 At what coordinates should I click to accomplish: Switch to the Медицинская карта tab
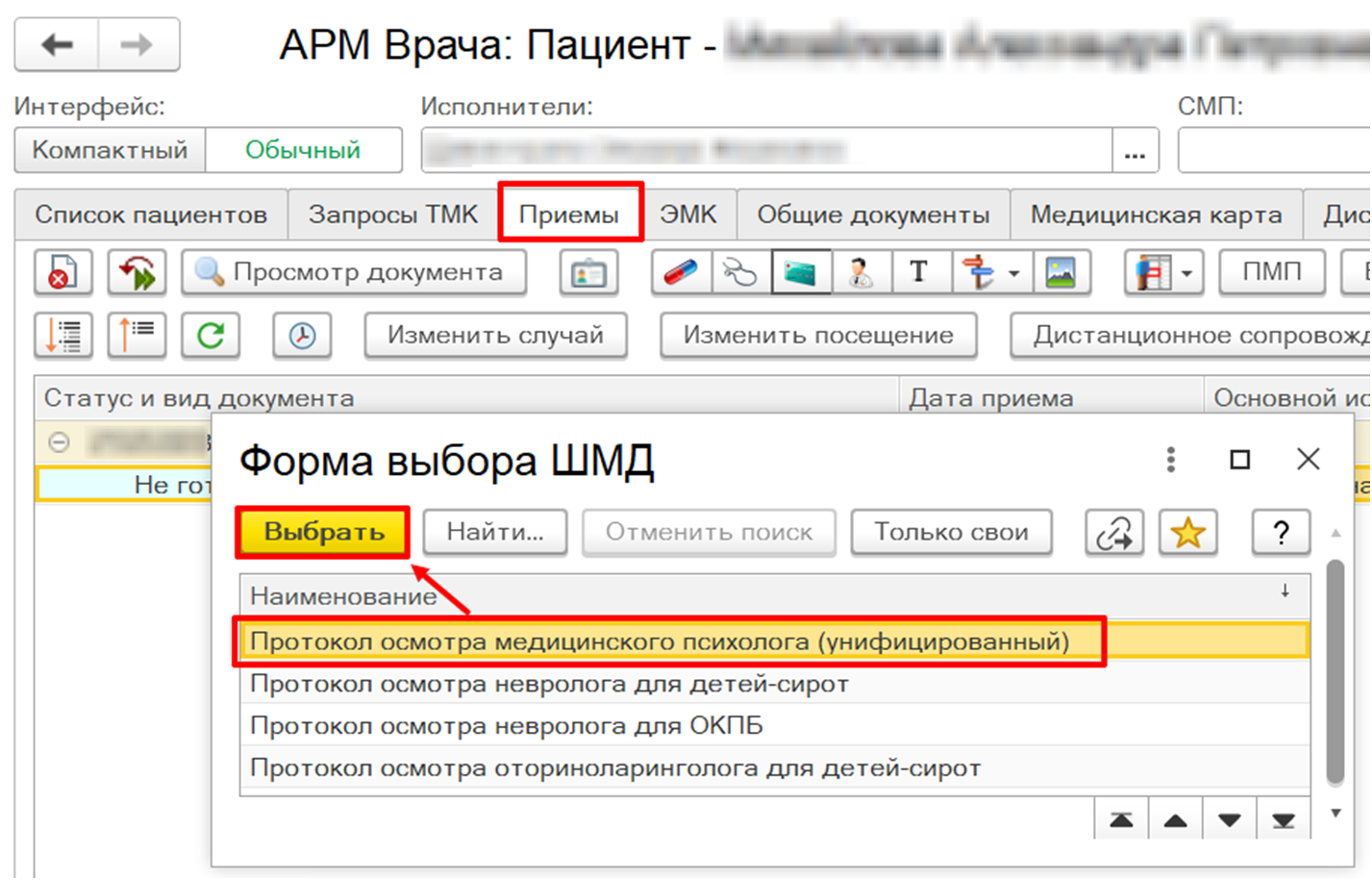pos(1156,214)
